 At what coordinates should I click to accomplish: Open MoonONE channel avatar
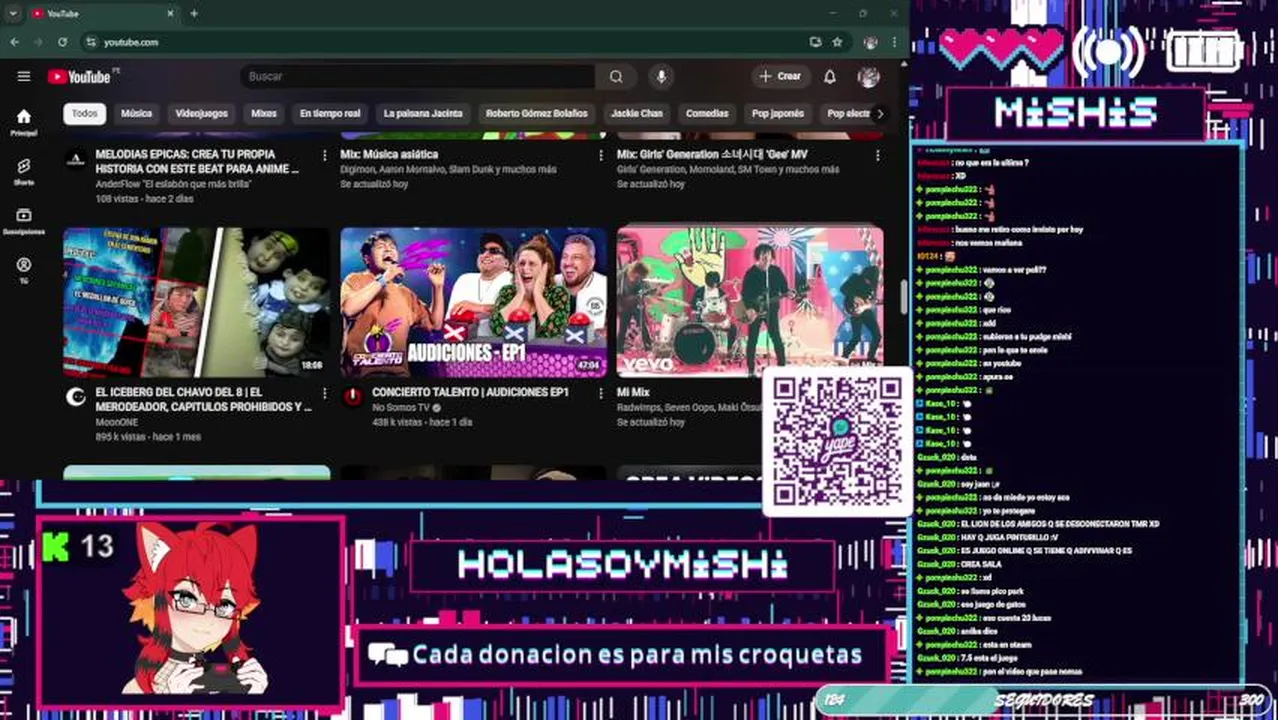(x=76, y=397)
